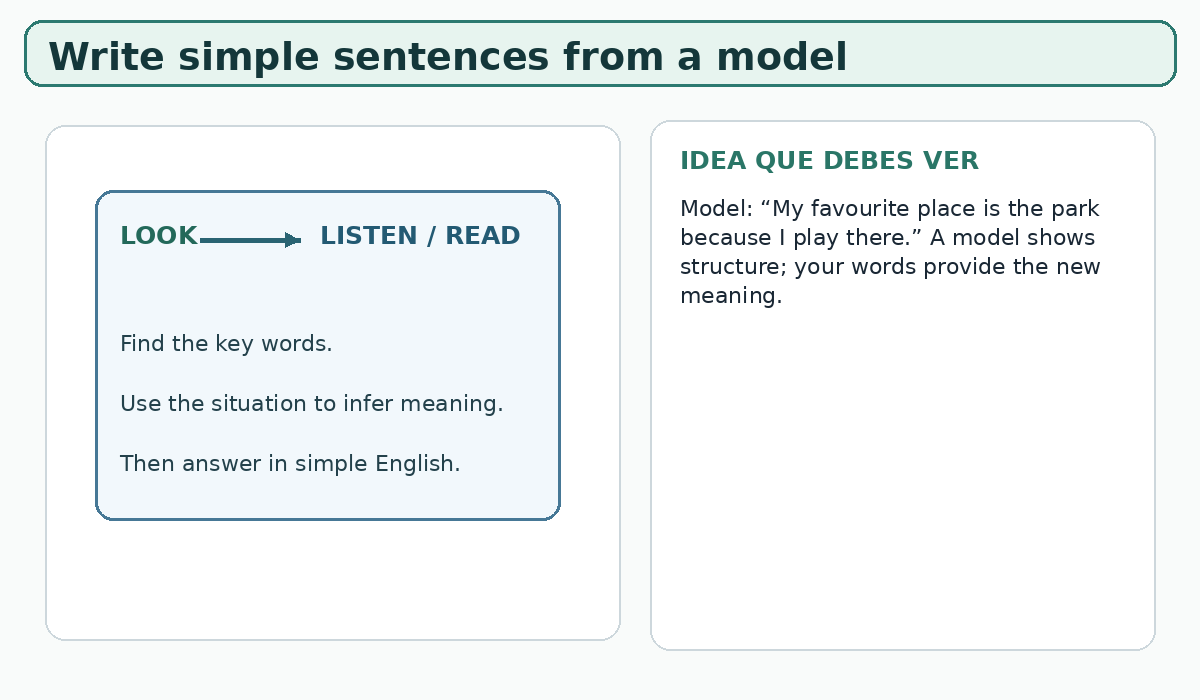Viewport: 1200px width, 700px height.
Task: Click the arrow between LOOK and LISTEN
Action: [x=250, y=240]
